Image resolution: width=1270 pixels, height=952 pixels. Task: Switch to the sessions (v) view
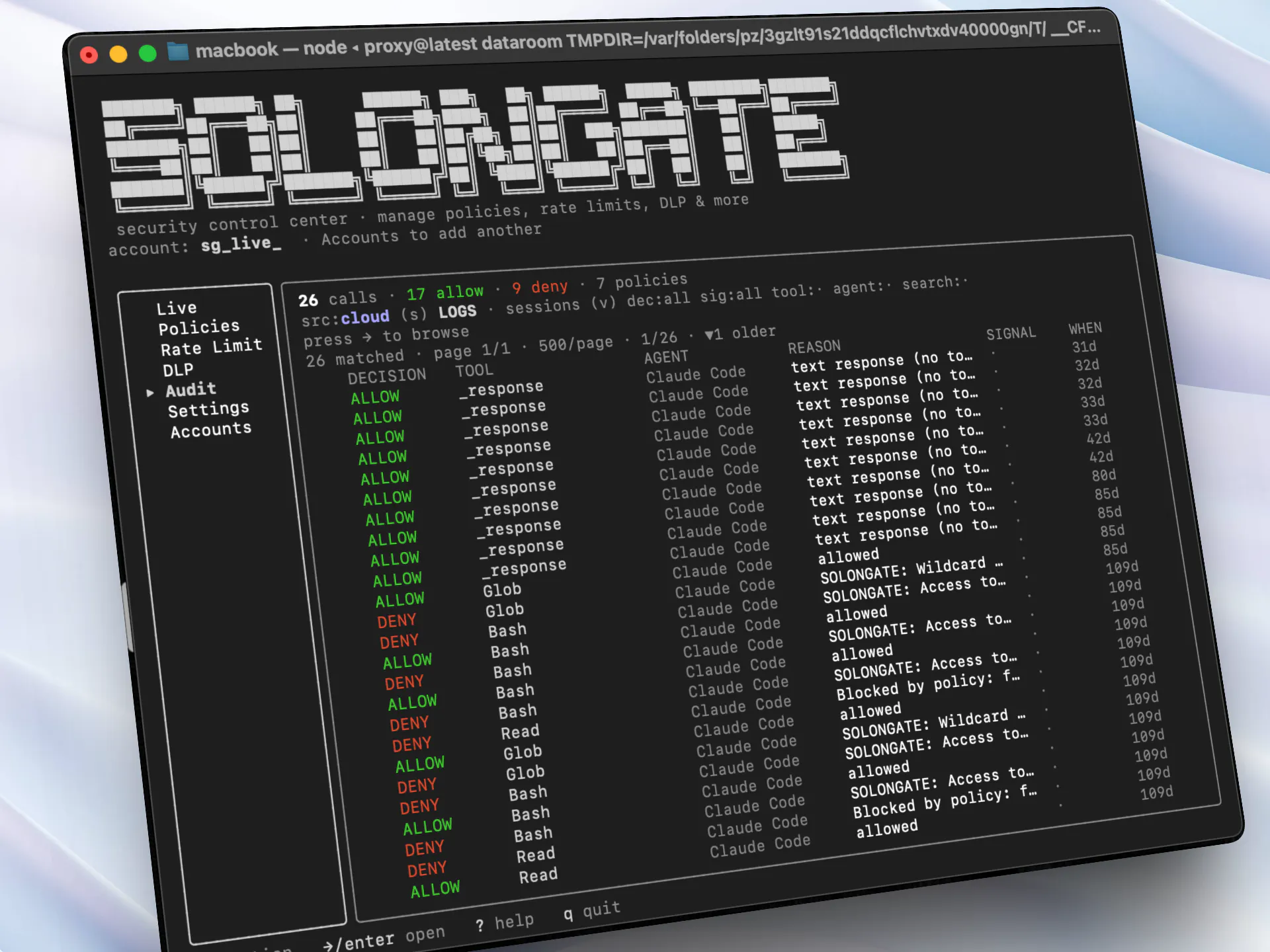tap(561, 305)
